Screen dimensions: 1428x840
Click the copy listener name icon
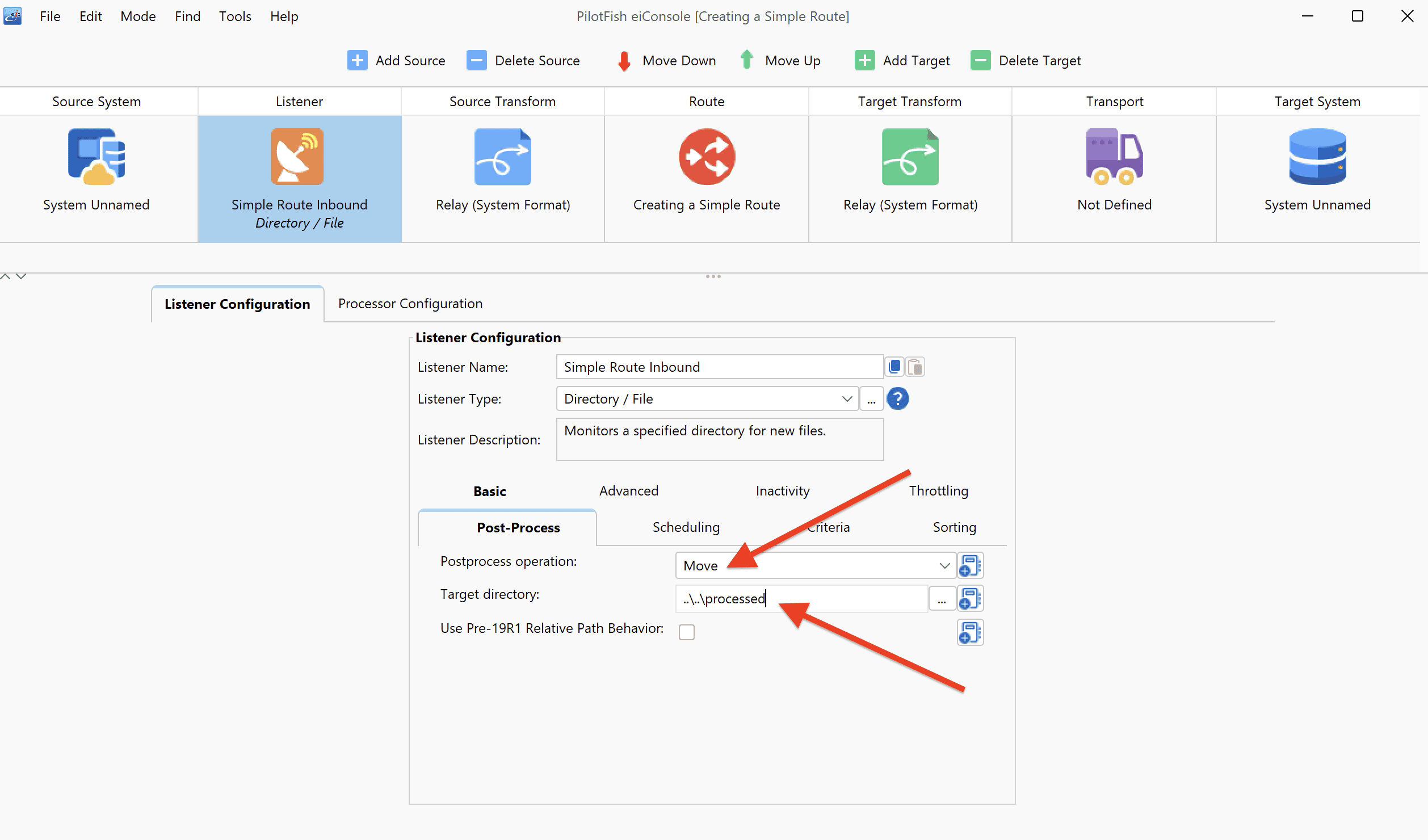pyautogui.click(x=894, y=367)
